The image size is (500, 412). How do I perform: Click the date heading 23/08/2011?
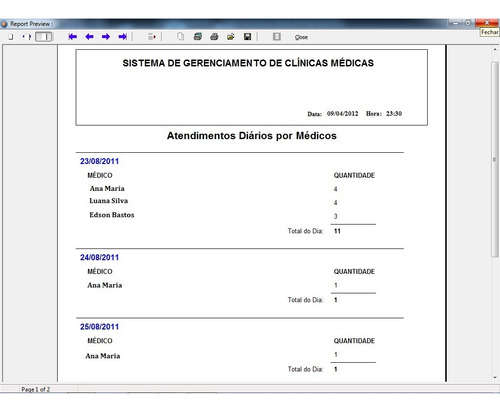coord(99,161)
